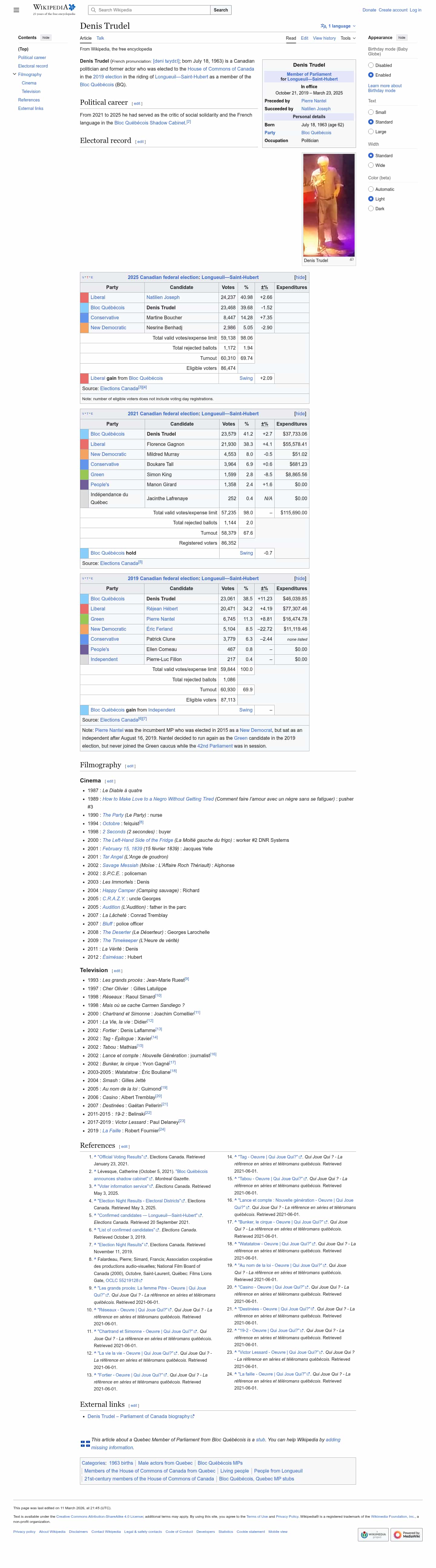This screenshot has height=1568, width=436.
Task: Open the C.R.A.Z.Y. film link
Action: pyautogui.click(x=114, y=899)
